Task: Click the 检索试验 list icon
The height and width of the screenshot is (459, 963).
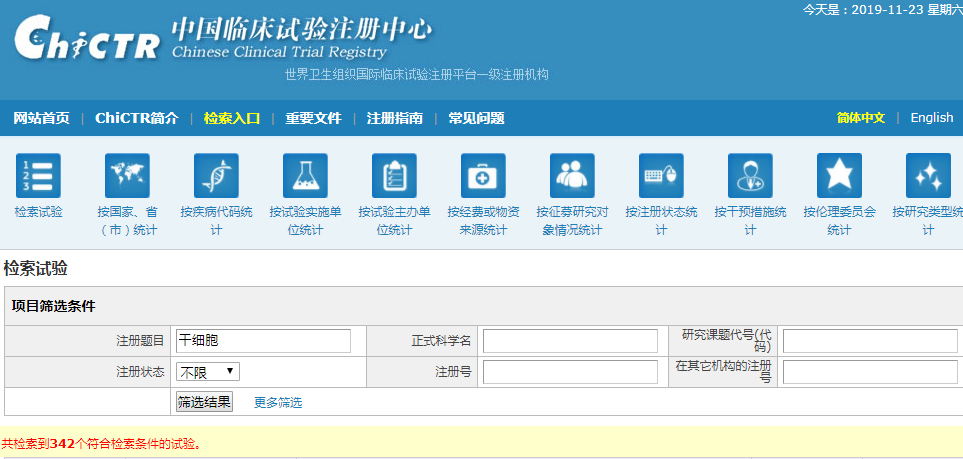Action: pos(38,176)
